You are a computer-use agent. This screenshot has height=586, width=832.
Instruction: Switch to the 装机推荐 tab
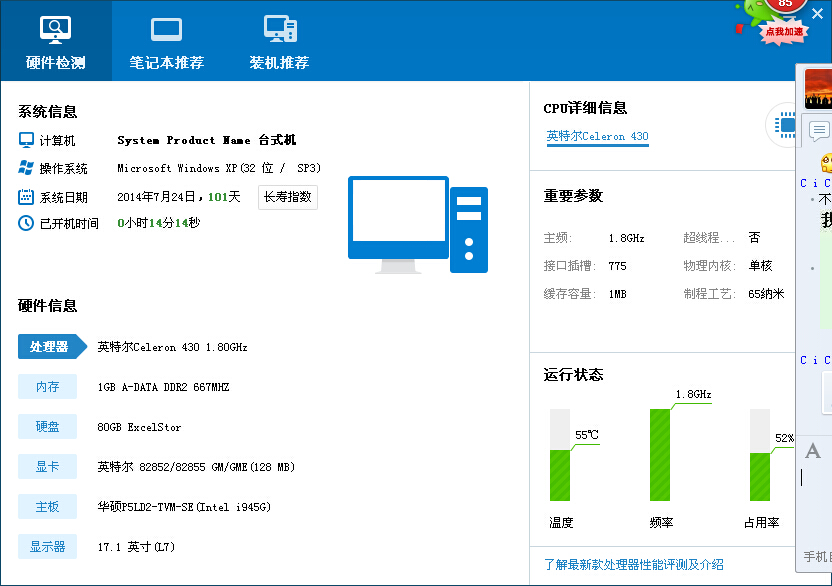tap(279, 41)
